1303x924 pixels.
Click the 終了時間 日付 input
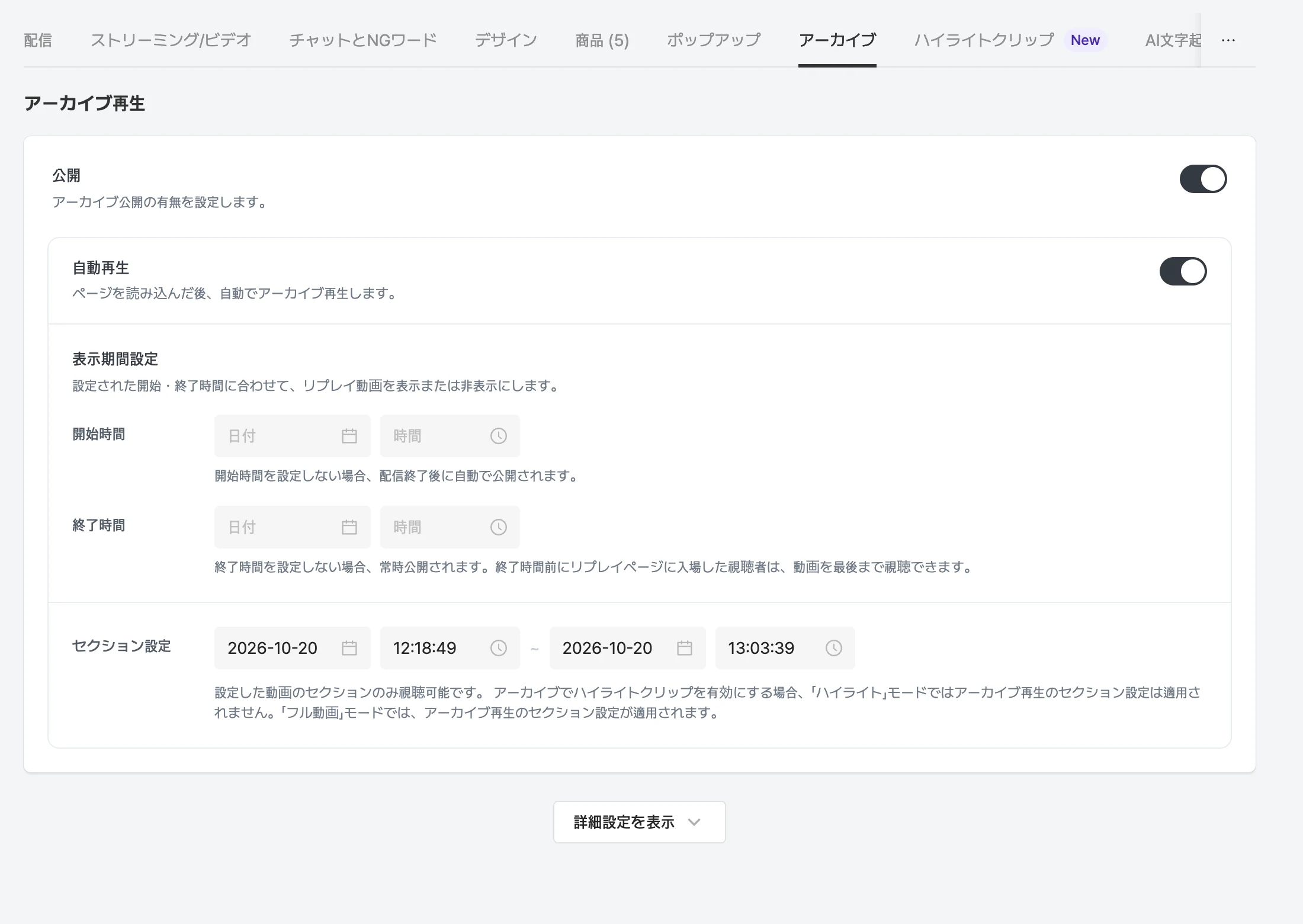(293, 527)
